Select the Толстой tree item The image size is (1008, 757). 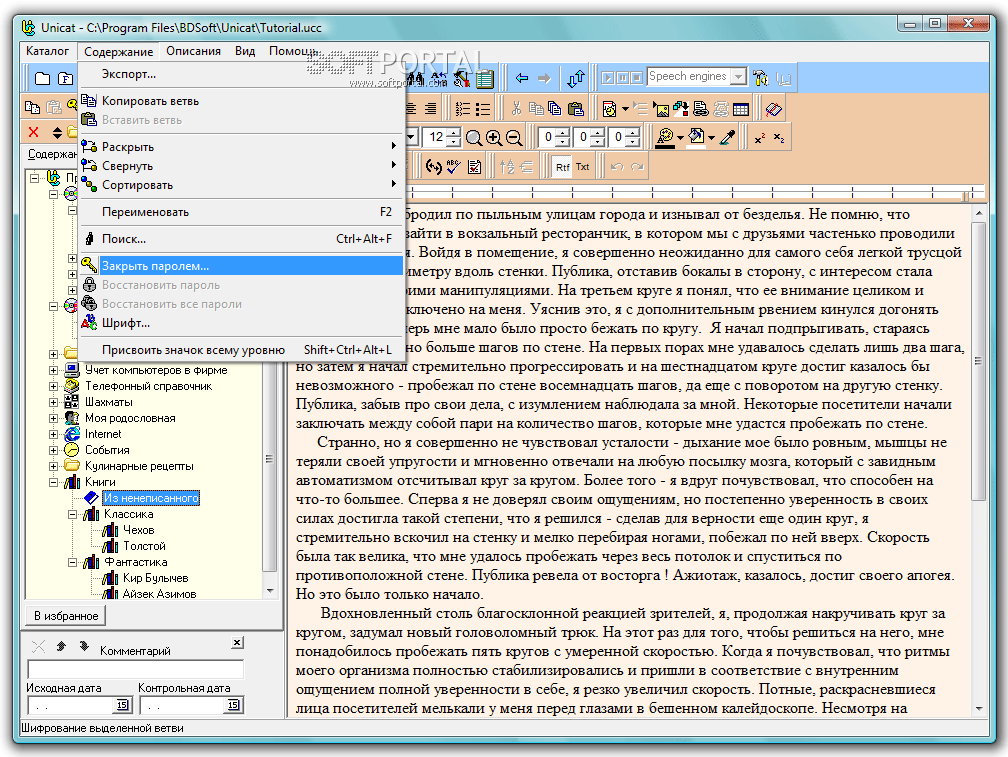coord(145,546)
